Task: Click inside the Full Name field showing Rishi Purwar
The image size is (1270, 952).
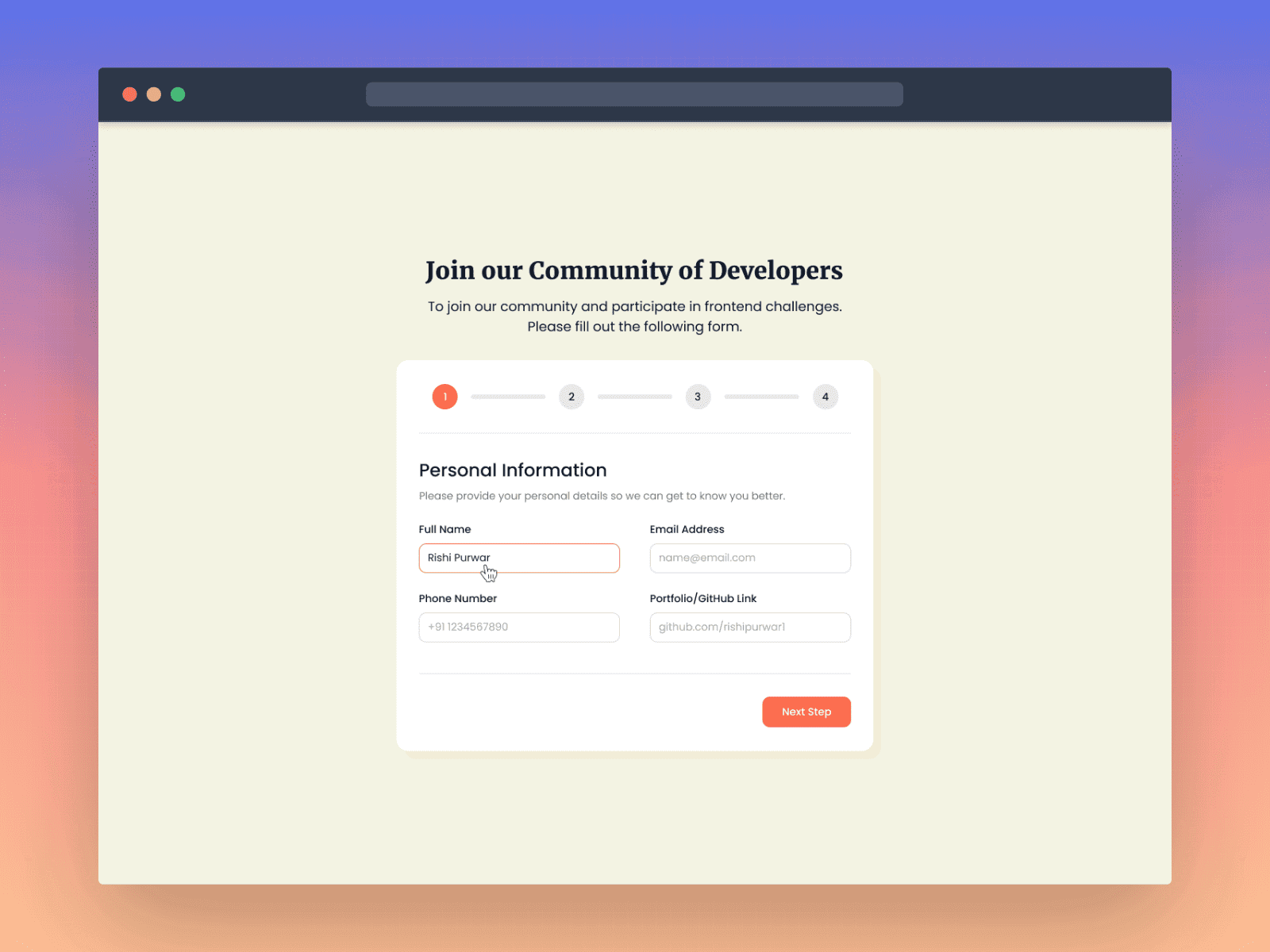Action: [x=519, y=558]
